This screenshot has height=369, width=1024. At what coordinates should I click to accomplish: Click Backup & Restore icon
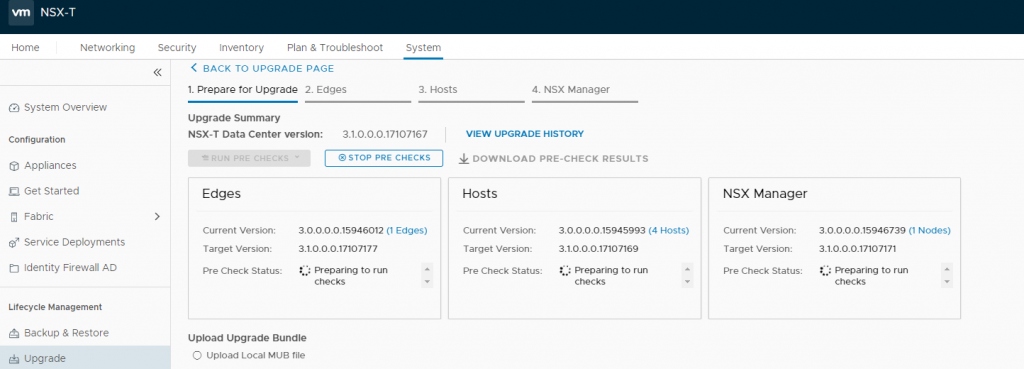click(14, 333)
